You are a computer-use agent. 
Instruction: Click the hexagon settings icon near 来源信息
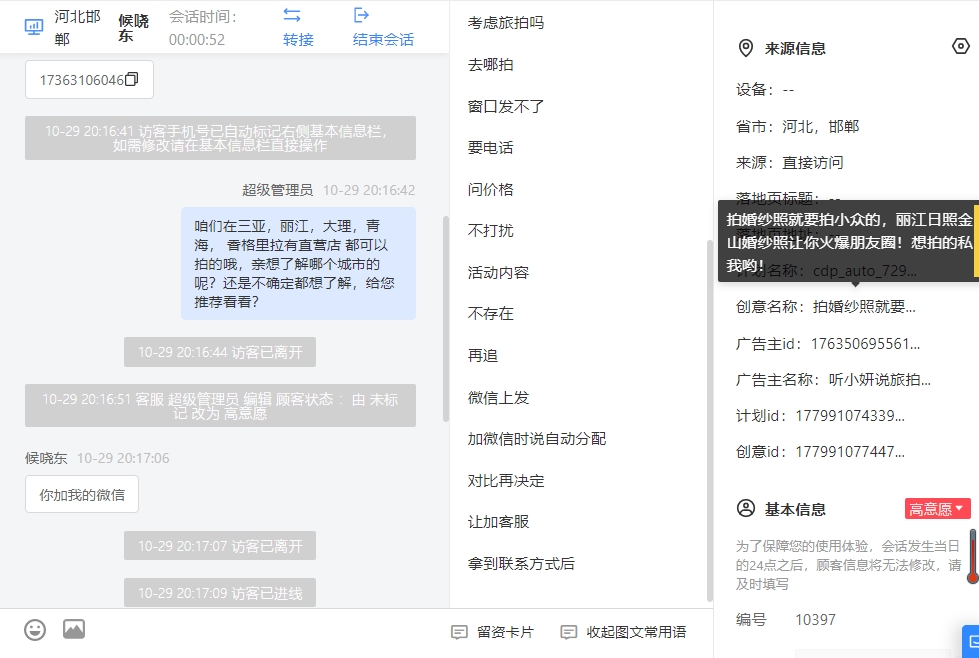coord(960,46)
